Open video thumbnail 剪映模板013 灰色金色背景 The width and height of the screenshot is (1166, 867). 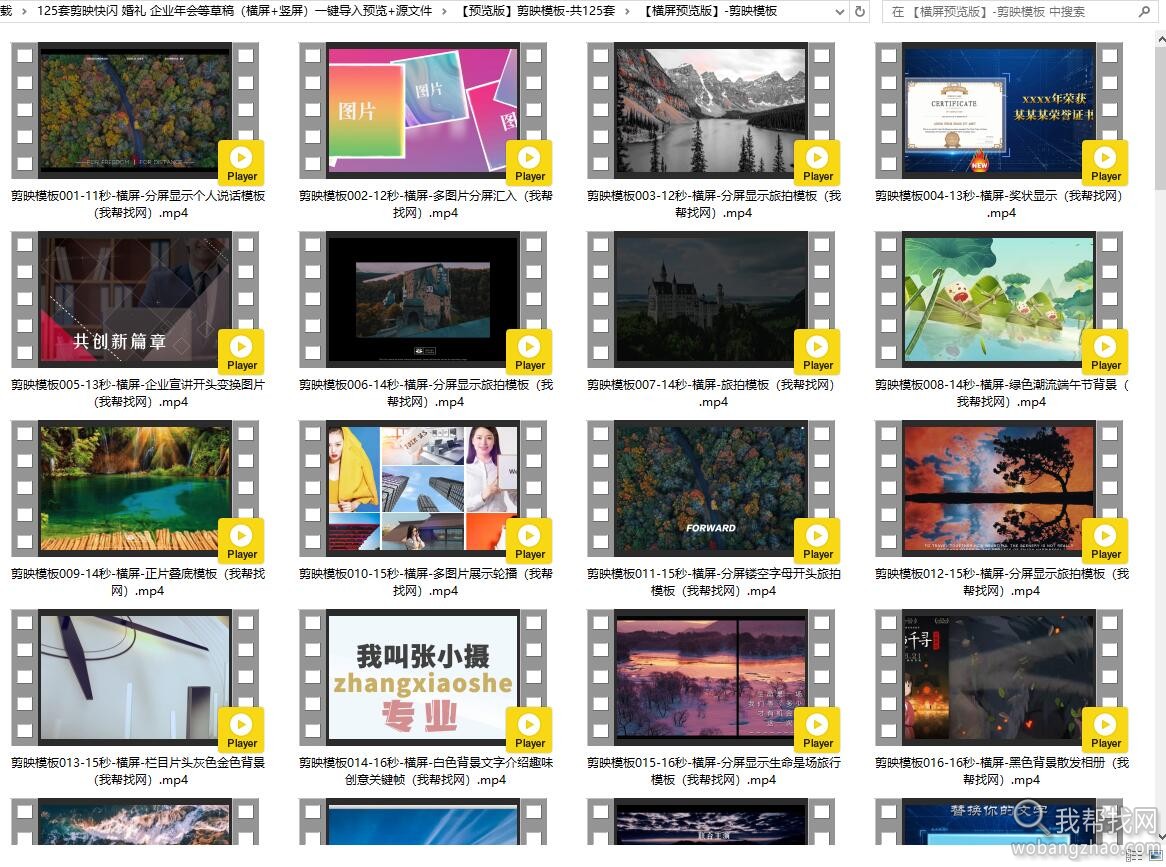[135, 677]
